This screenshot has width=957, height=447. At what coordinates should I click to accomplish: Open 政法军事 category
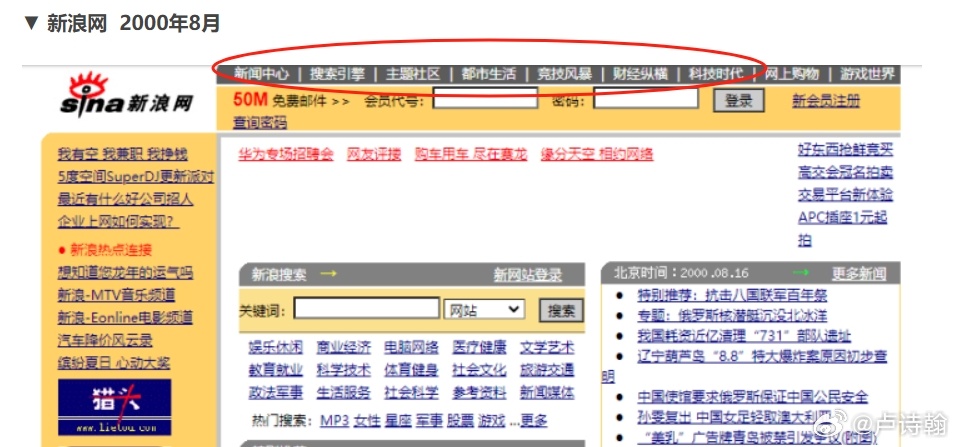[275, 393]
